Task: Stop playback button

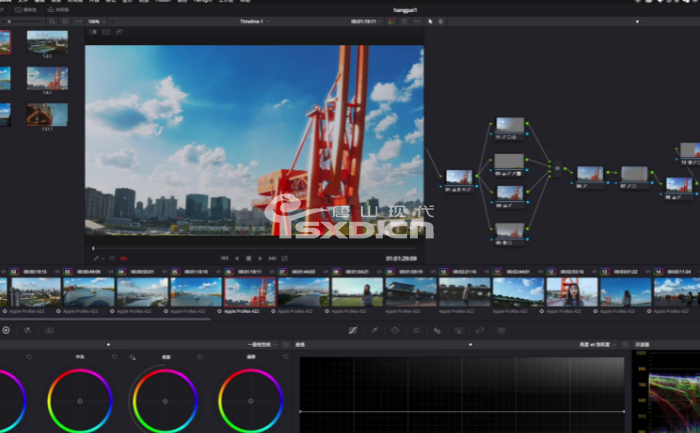Action: tap(249, 258)
